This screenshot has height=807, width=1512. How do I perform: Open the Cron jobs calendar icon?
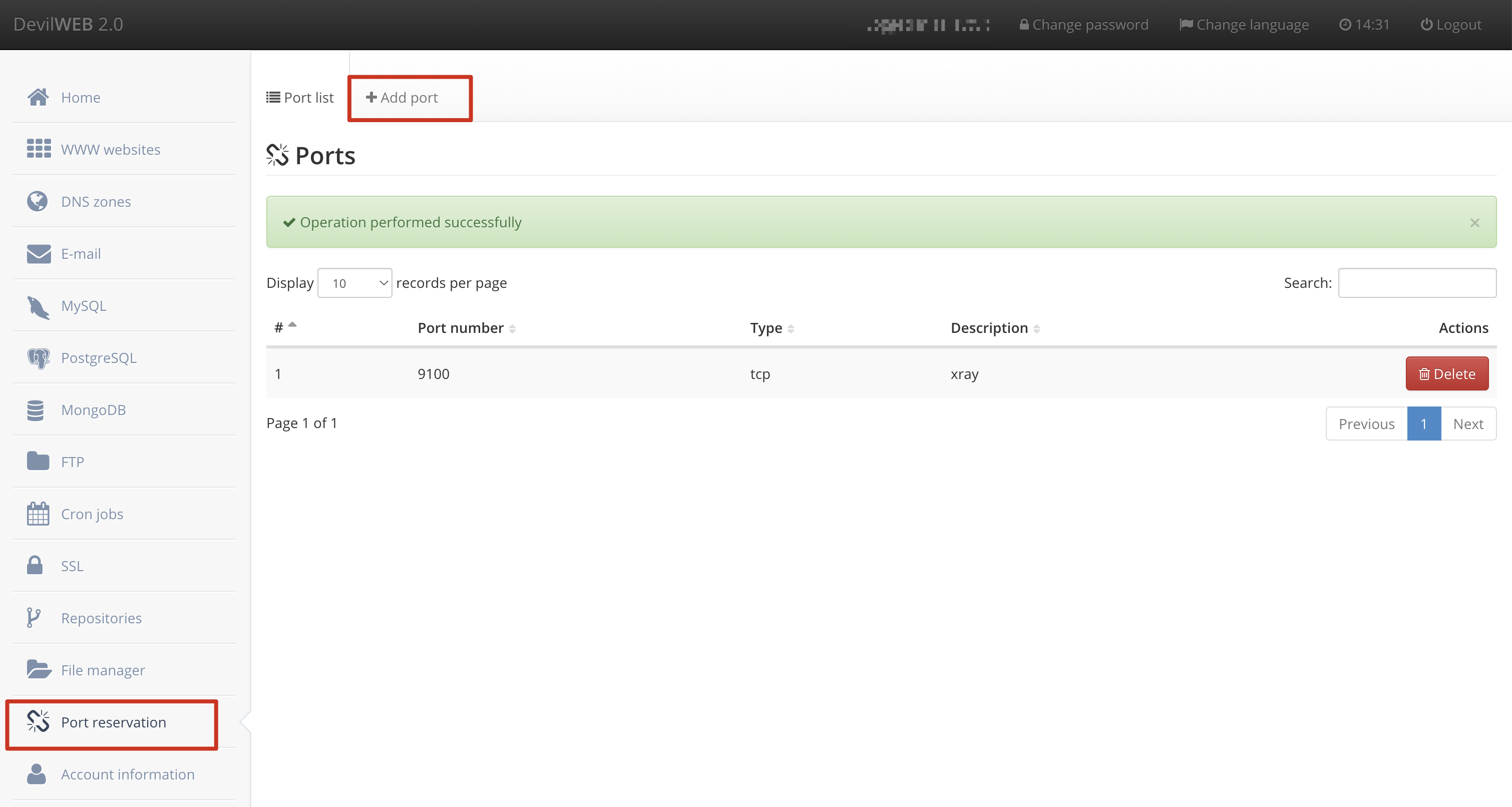click(x=38, y=514)
